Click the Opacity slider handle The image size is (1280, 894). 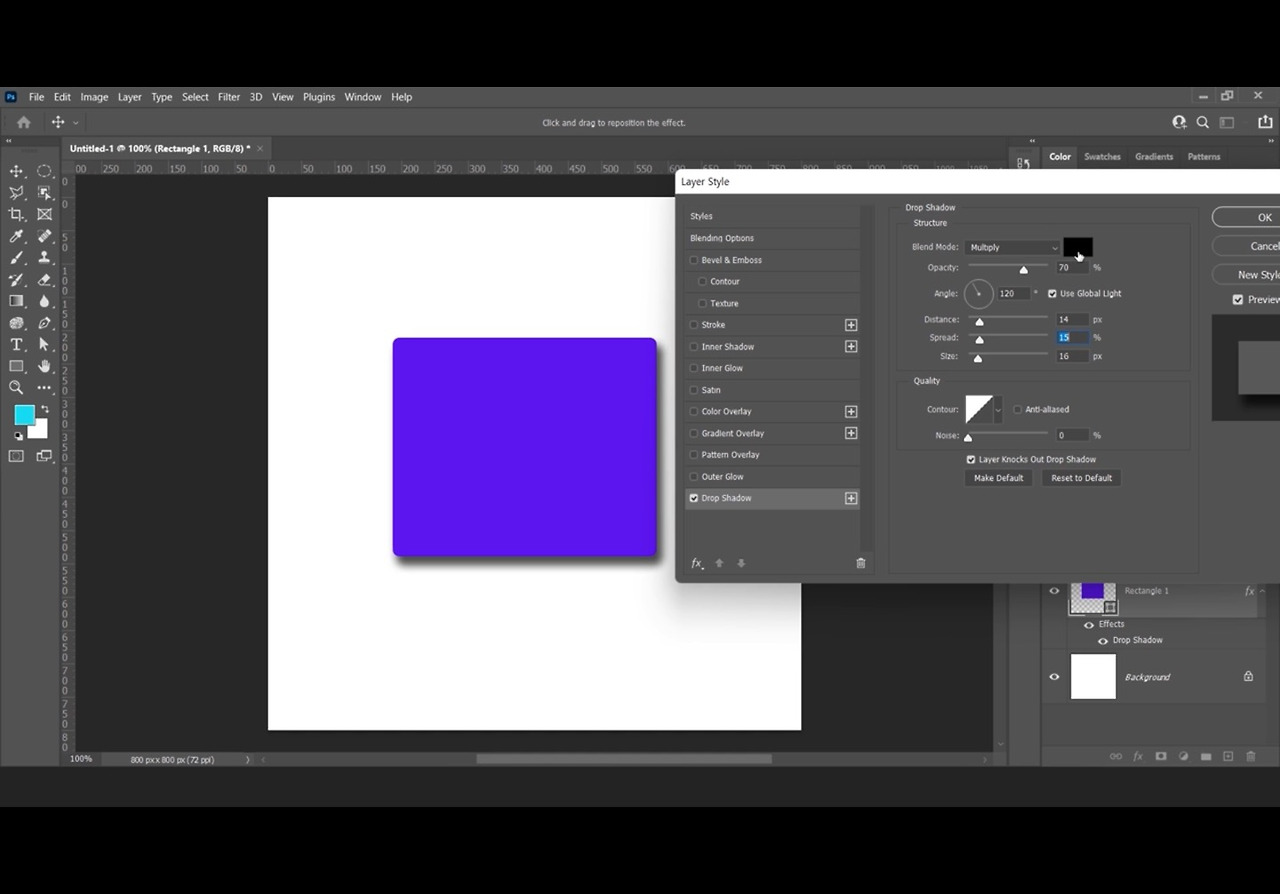click(x=1023, y=270)
